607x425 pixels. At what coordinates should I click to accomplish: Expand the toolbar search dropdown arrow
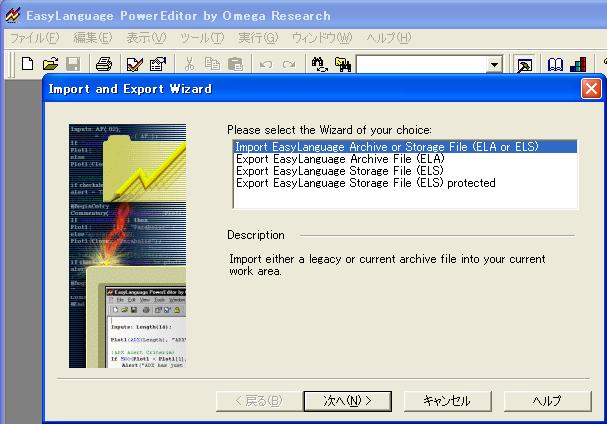494,64
